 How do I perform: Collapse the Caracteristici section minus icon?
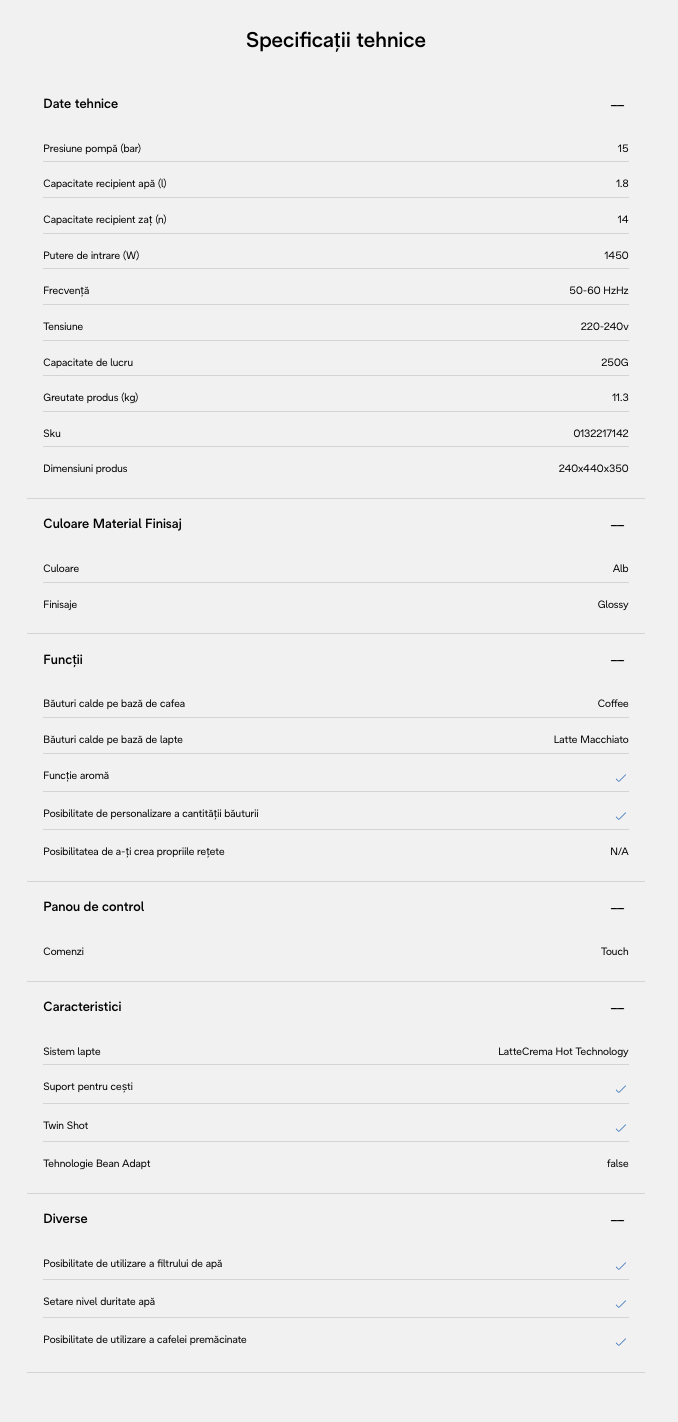coord(617,1008)
